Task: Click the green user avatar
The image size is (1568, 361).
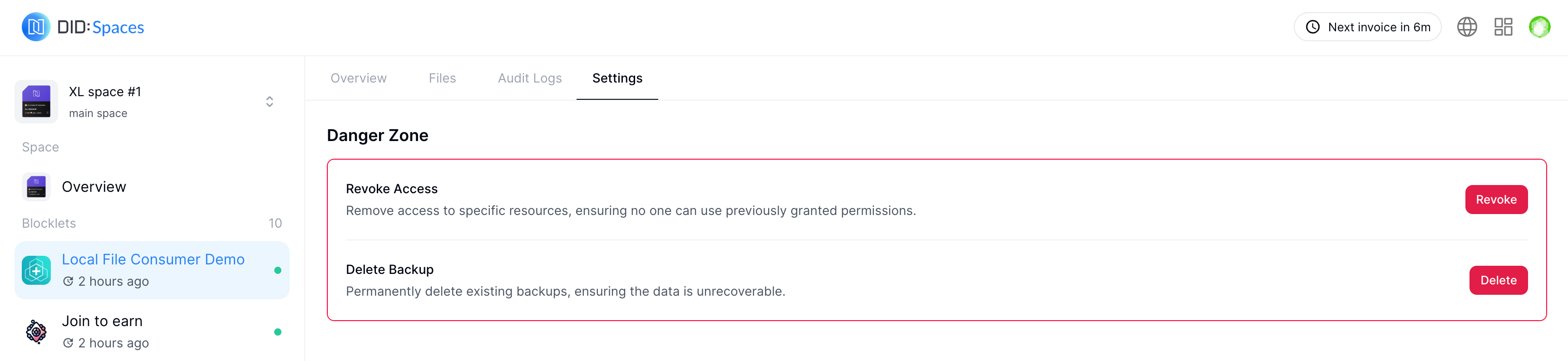Action: click(x=1539, y=27)
